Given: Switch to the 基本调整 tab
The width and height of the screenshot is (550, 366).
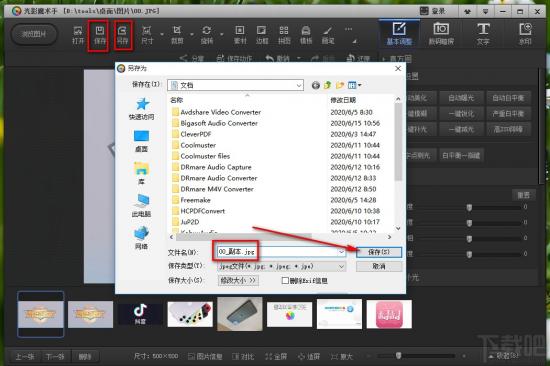Looking at the screenshot, I should pos(399,34).
